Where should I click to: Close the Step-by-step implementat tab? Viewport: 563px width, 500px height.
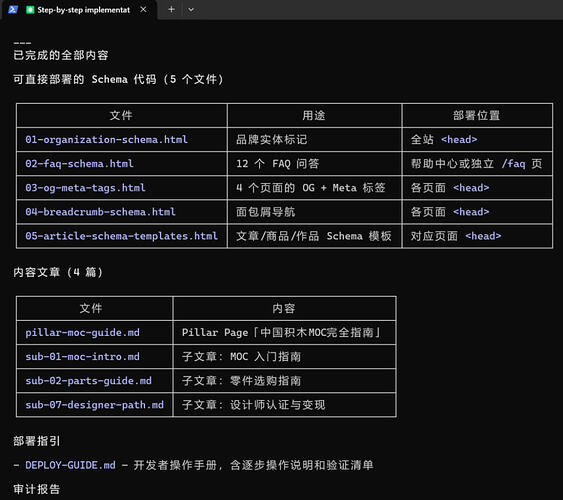click(143, 9)
